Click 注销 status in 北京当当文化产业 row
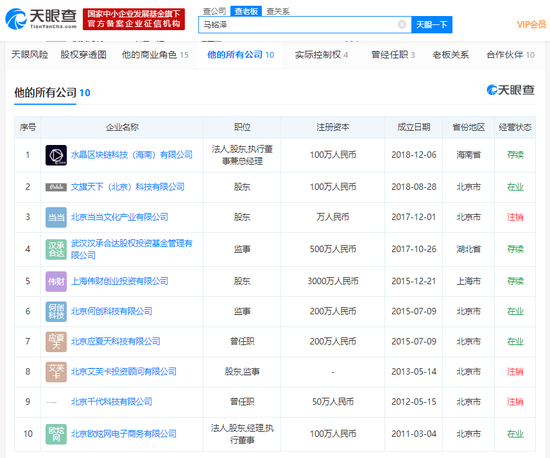The image size is (550, 458). click(515, 217)
